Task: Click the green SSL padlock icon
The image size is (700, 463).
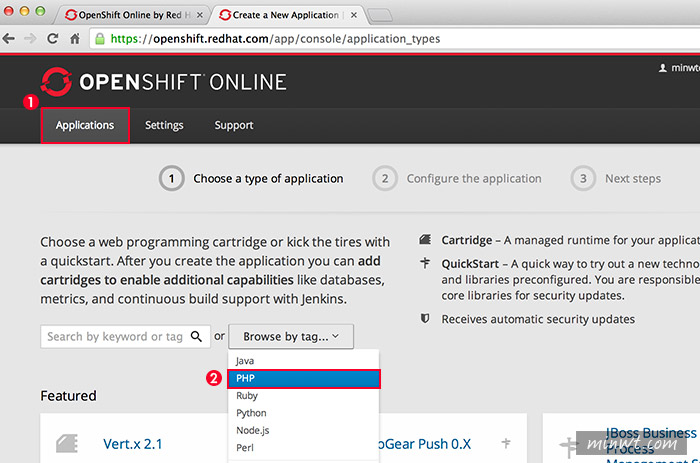Action: [x=100, y=39]
